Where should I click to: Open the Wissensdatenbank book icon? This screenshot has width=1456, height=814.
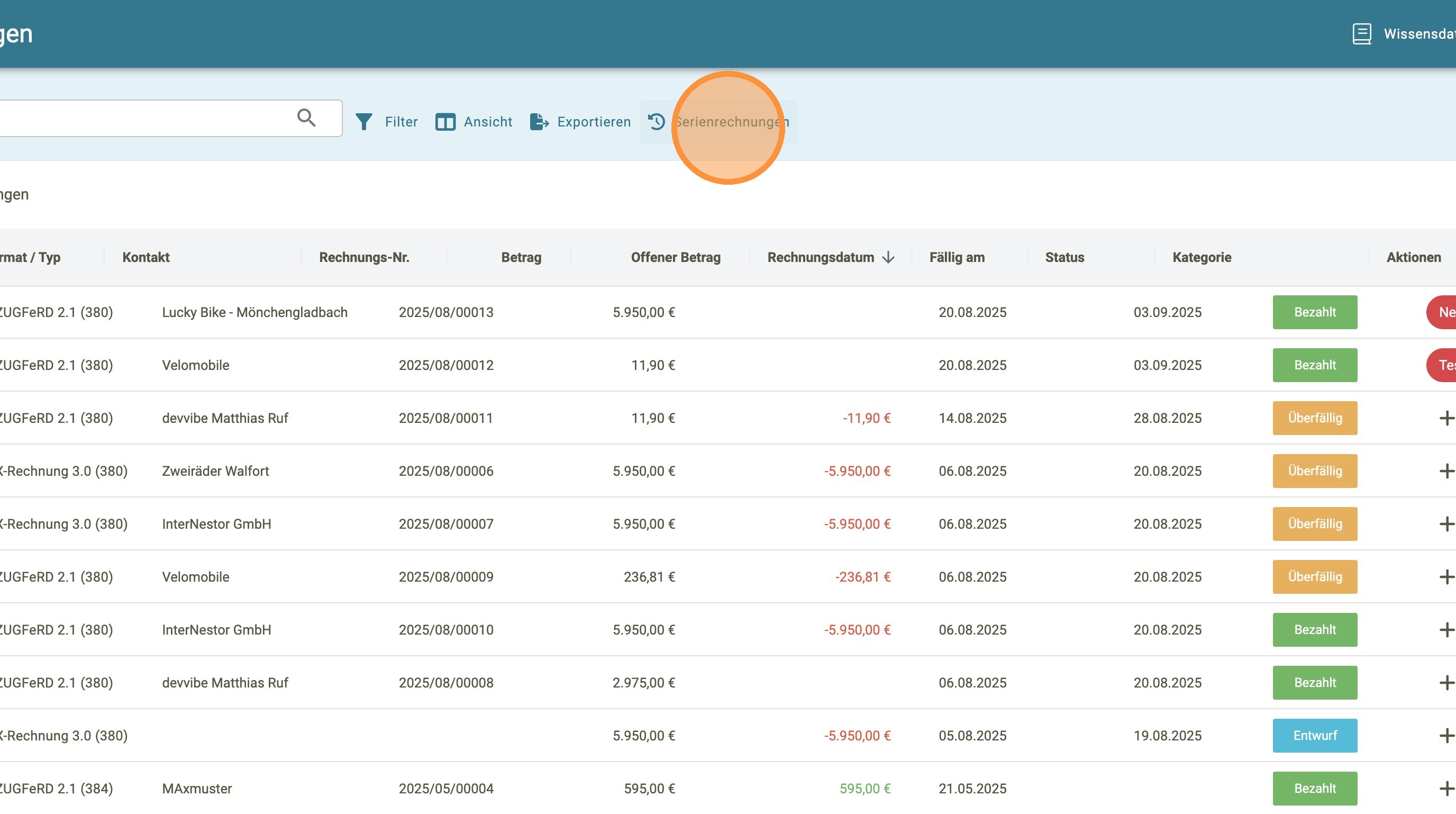pos(1362,34)
